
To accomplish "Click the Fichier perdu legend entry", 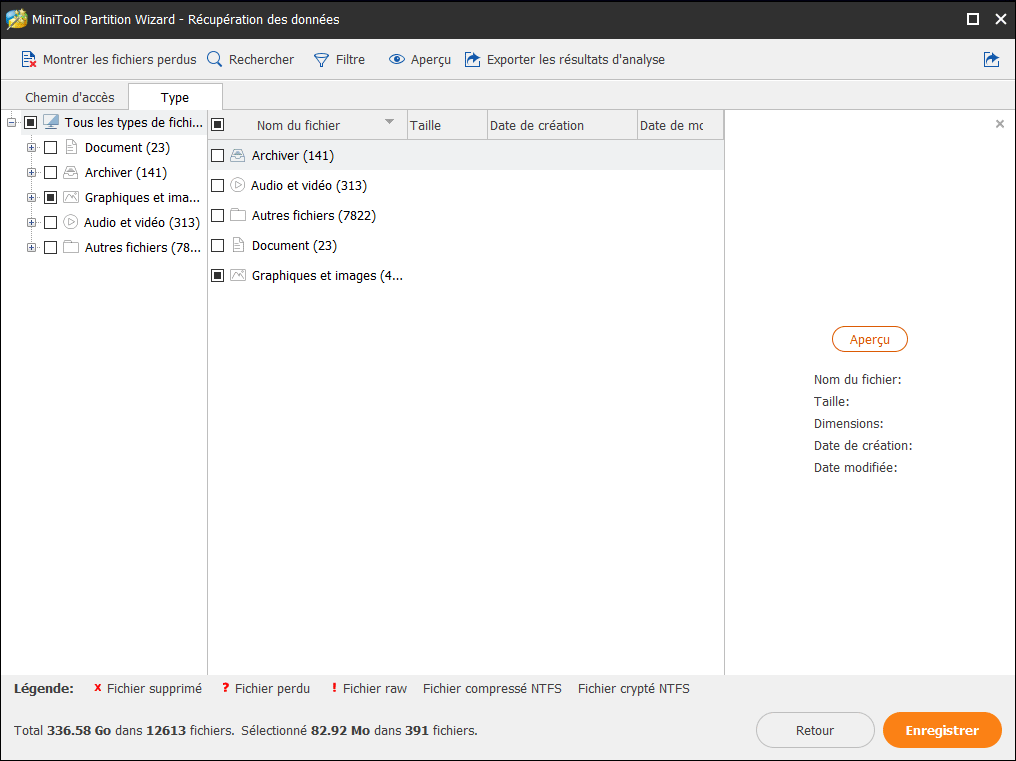I will pyautogui.click(x=266, y=688).
